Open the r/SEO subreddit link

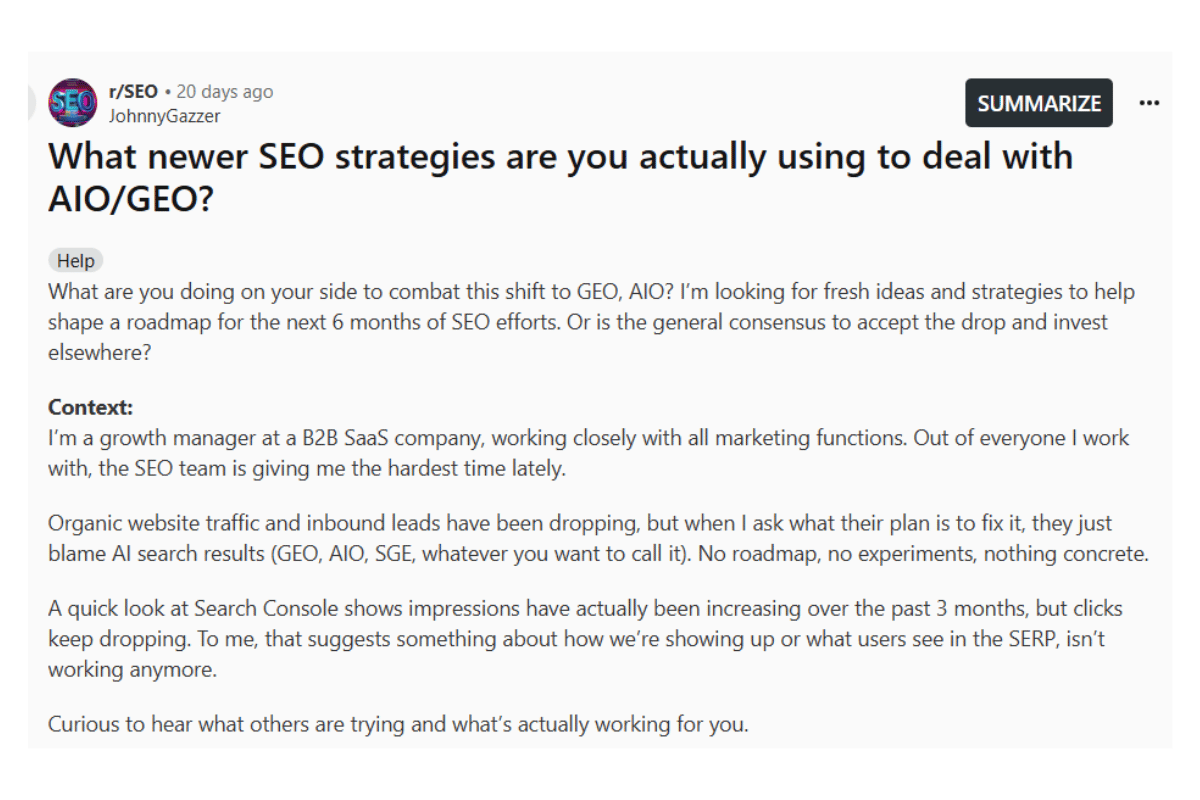pyautogui.click(x=133, y=91)
